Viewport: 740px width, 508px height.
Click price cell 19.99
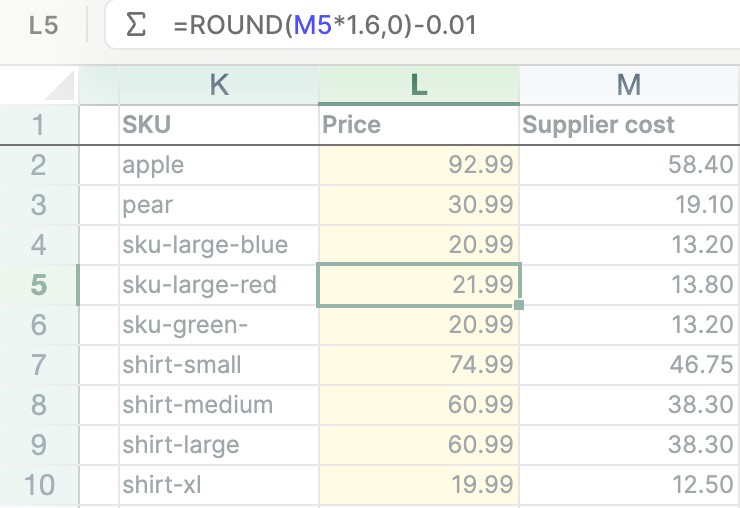pos(419,485)
